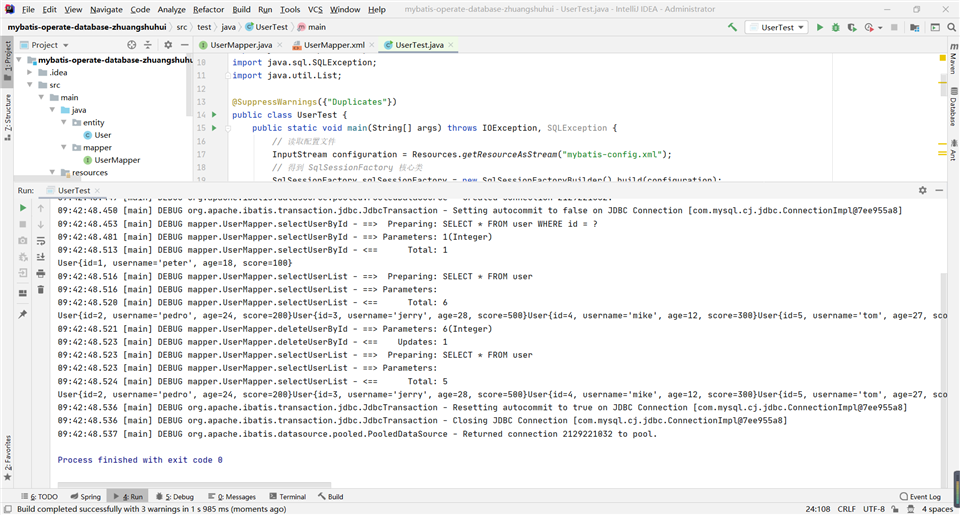The height and width of the screenshot is (515, 960).
Task: Toggle the Structure side tool window
Action: (8, 116)
